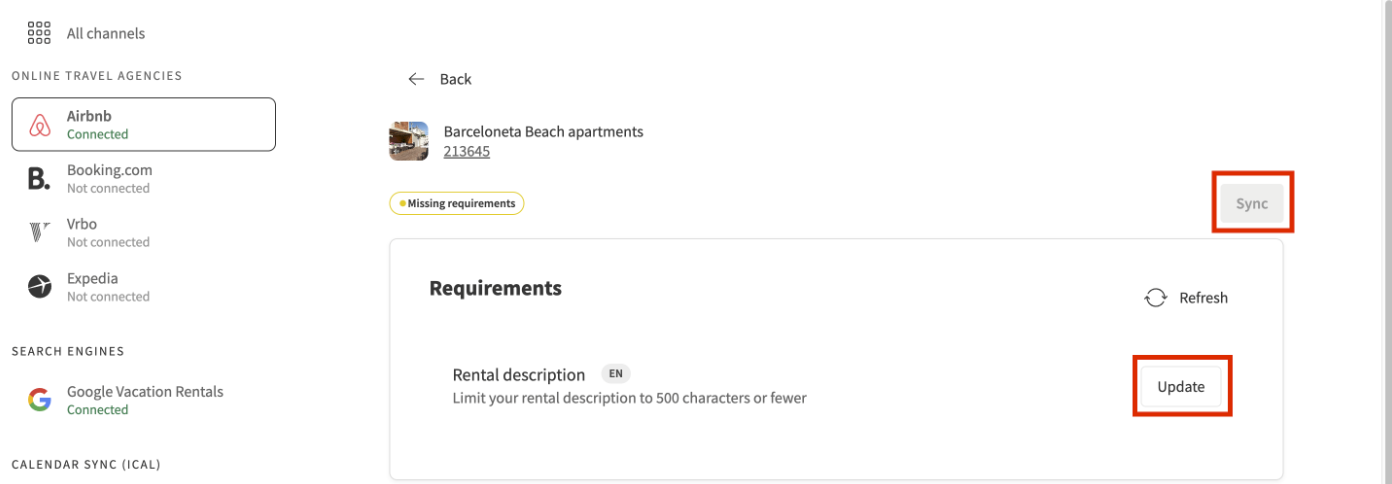Click the refresh circular arrows icon
The image size is (1392, 484).
[1156, 298]
